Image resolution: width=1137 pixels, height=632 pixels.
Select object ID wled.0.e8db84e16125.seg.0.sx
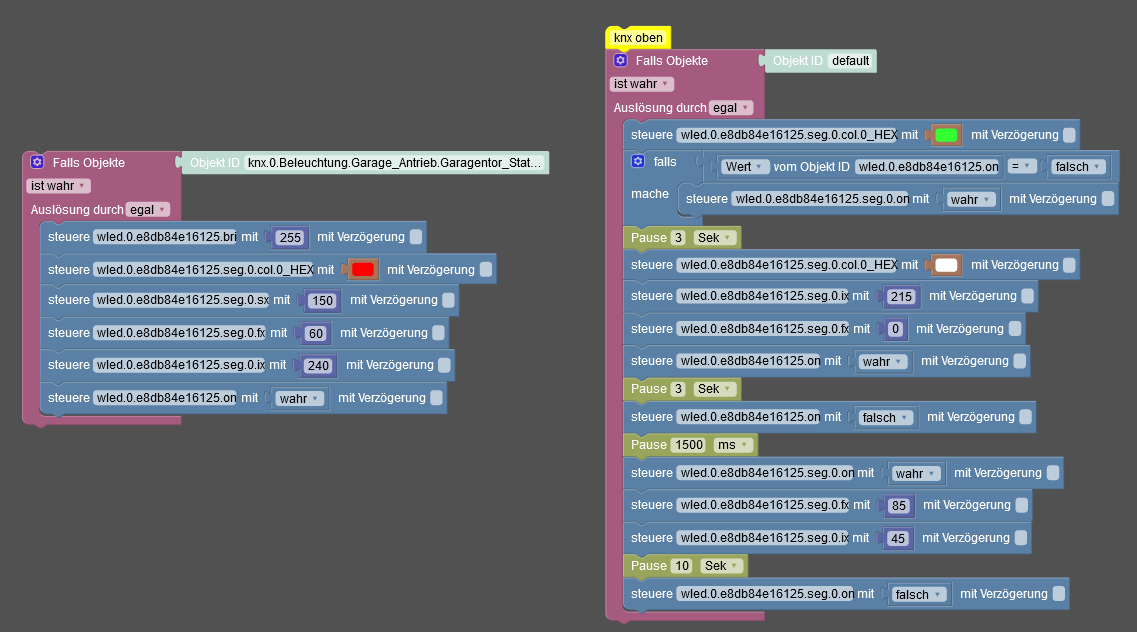pos(182,300)
